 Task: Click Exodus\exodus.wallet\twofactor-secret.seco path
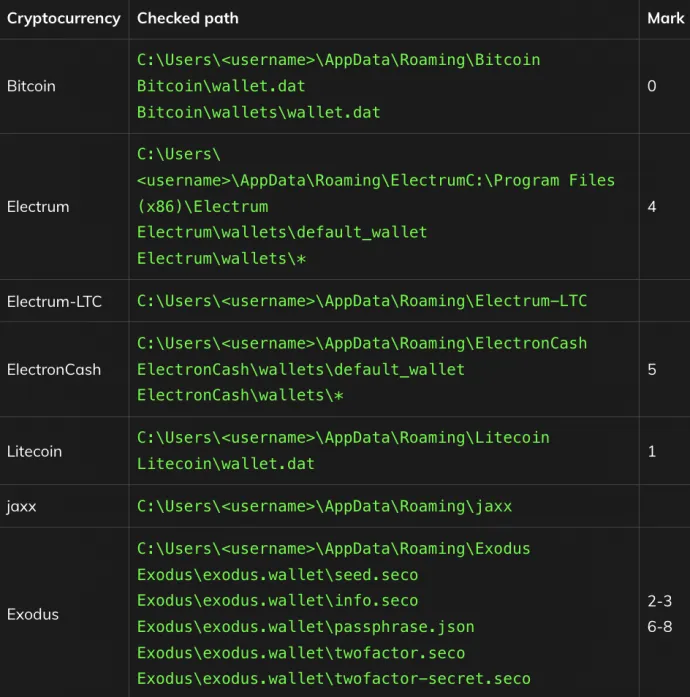(333, 679)
